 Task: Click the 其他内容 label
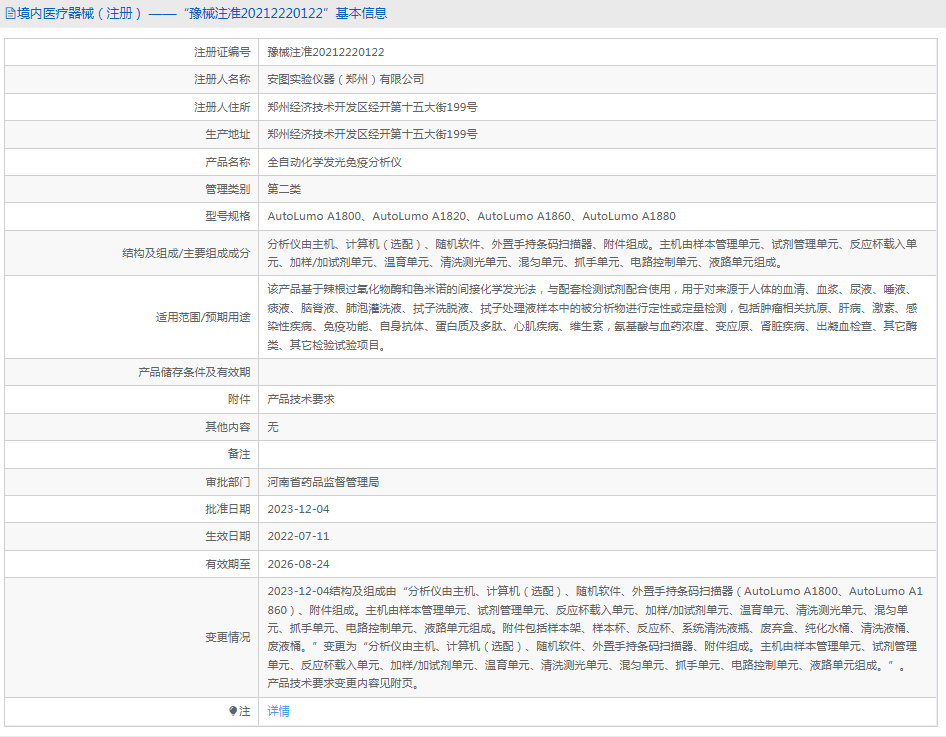pyautogui.click(x=227, y=426)
